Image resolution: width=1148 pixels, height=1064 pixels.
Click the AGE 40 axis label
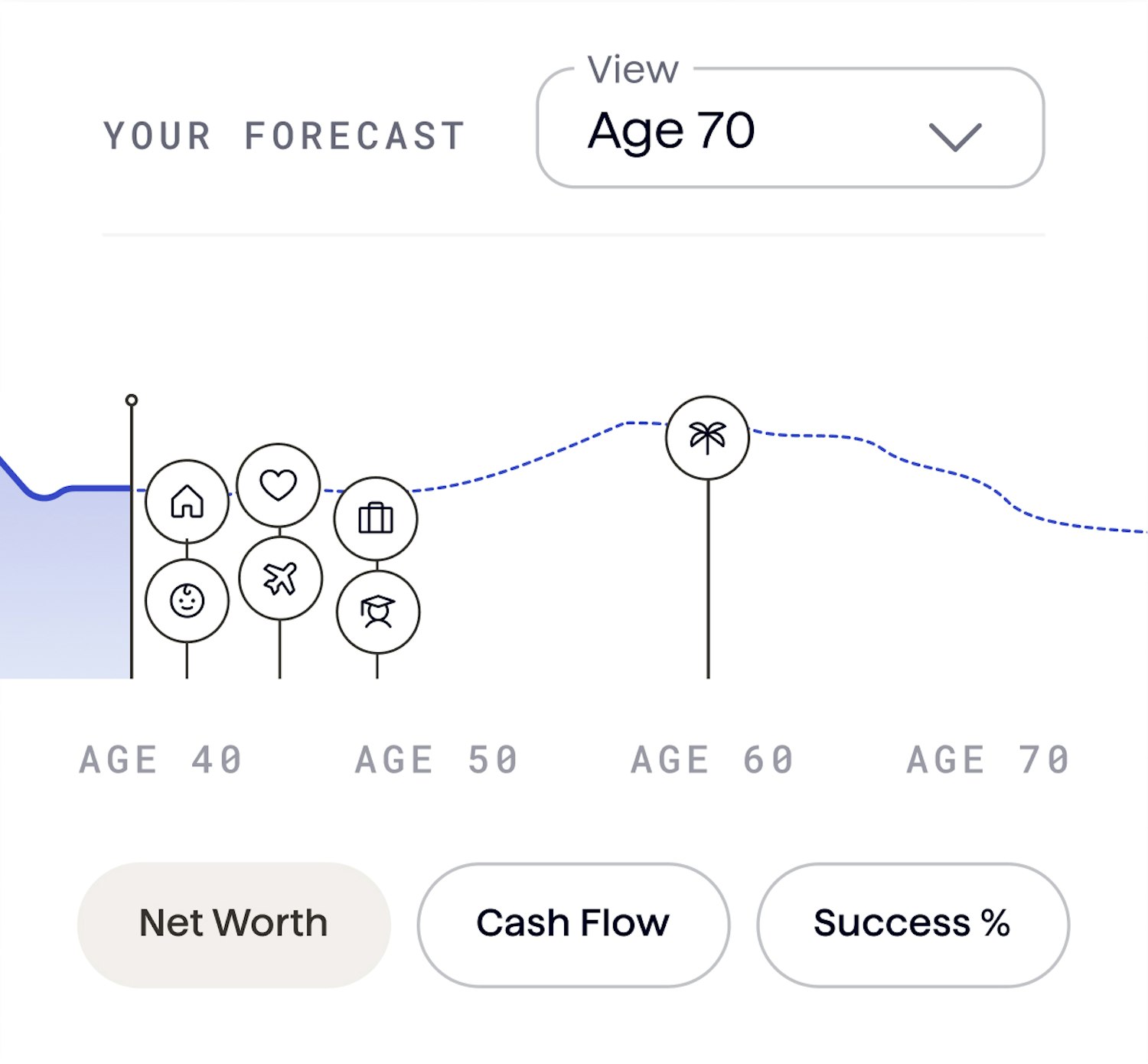pos(161,760)
